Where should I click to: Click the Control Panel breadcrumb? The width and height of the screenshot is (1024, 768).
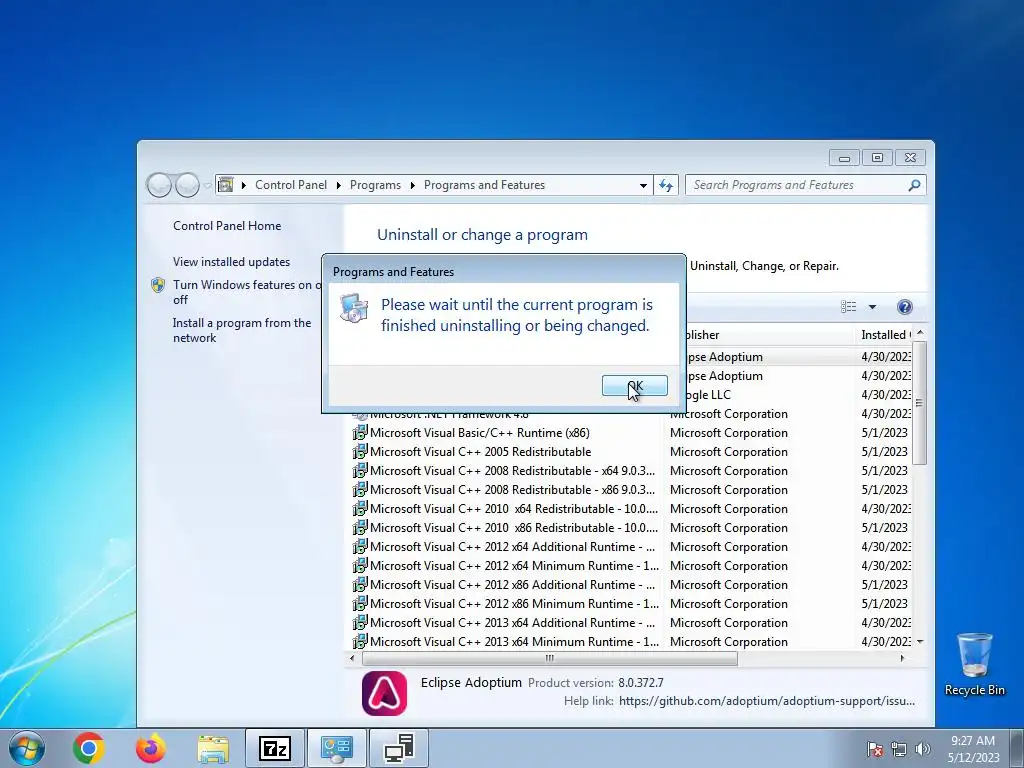(x=291, y=185)
